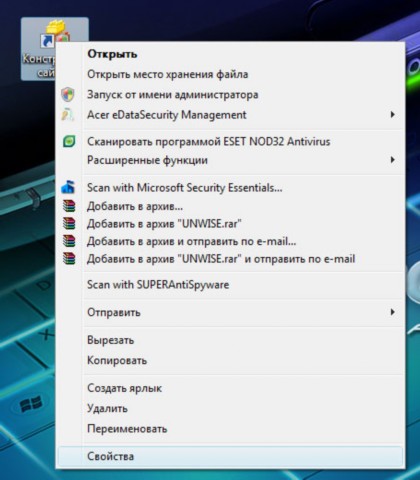Expand the Отправить submenu arrow

click(393, 312)
